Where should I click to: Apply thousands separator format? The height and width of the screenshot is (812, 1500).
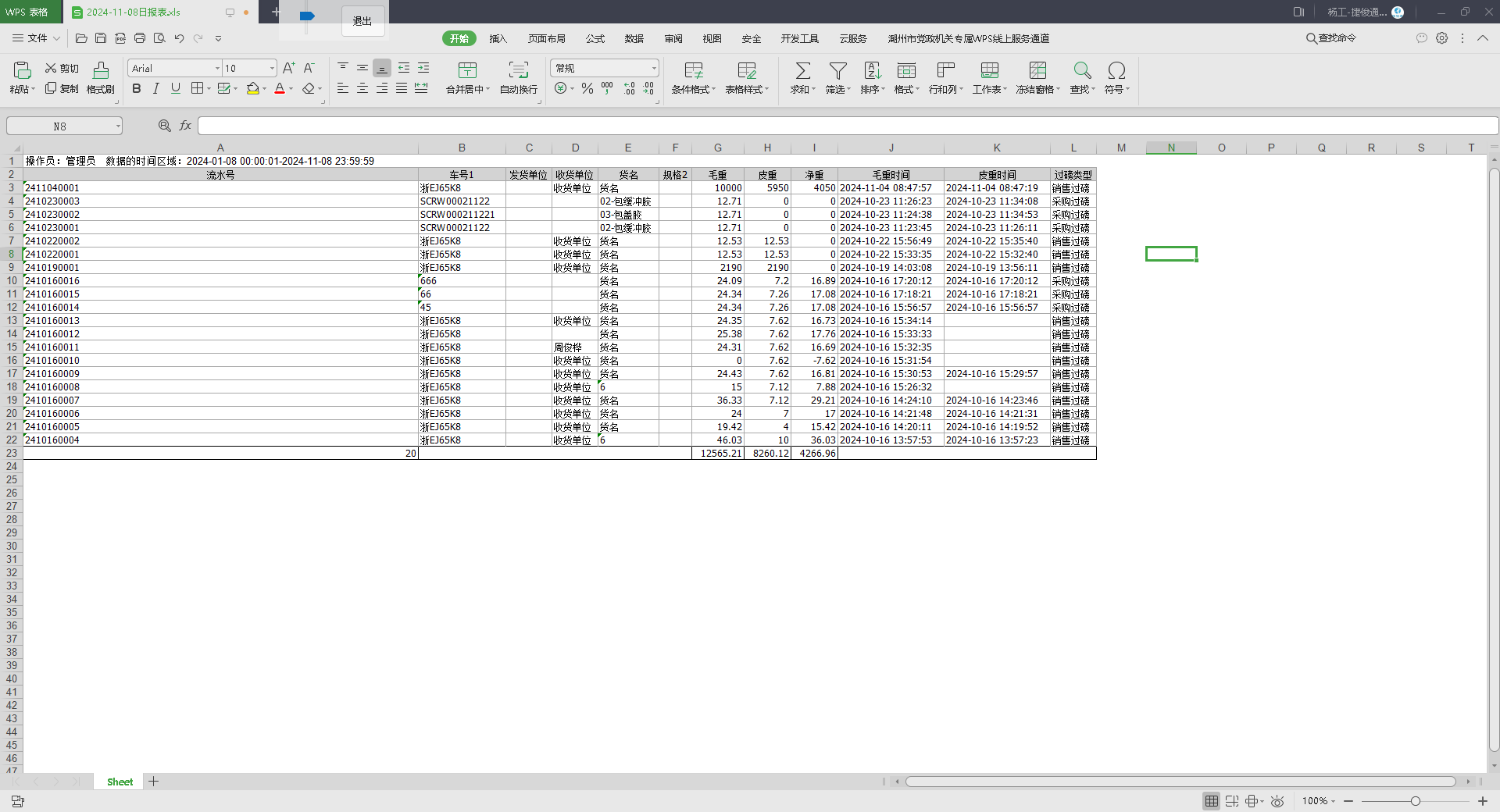[x=608, y=89]
